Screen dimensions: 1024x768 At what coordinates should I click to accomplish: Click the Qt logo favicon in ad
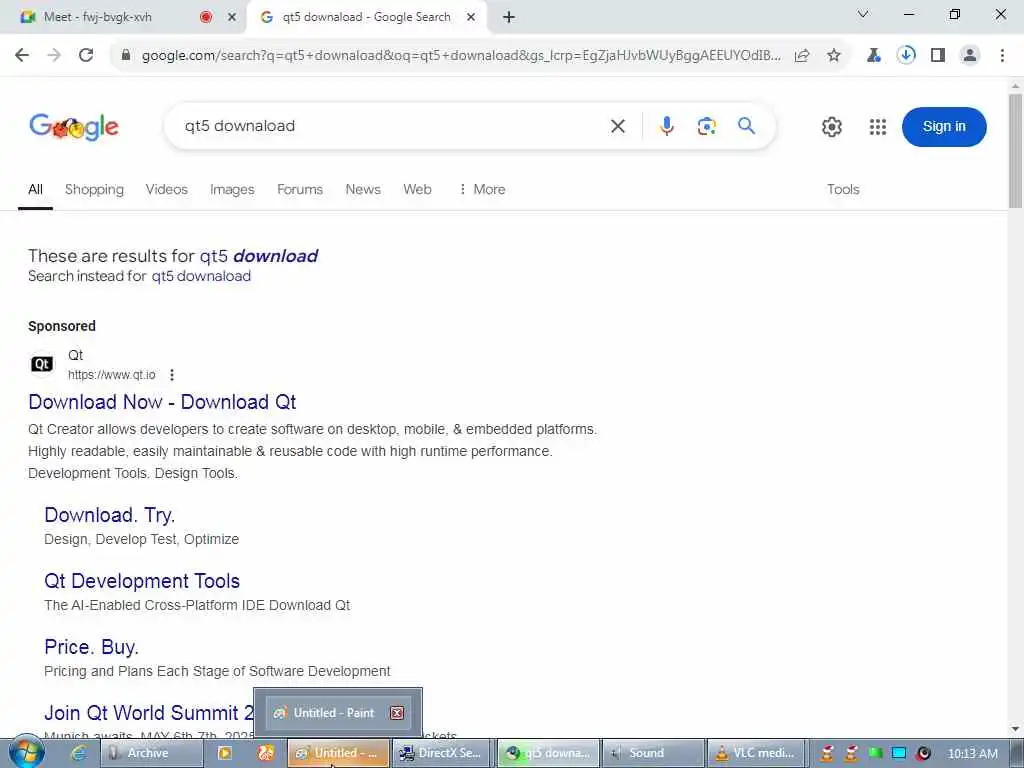pos(42,364)
